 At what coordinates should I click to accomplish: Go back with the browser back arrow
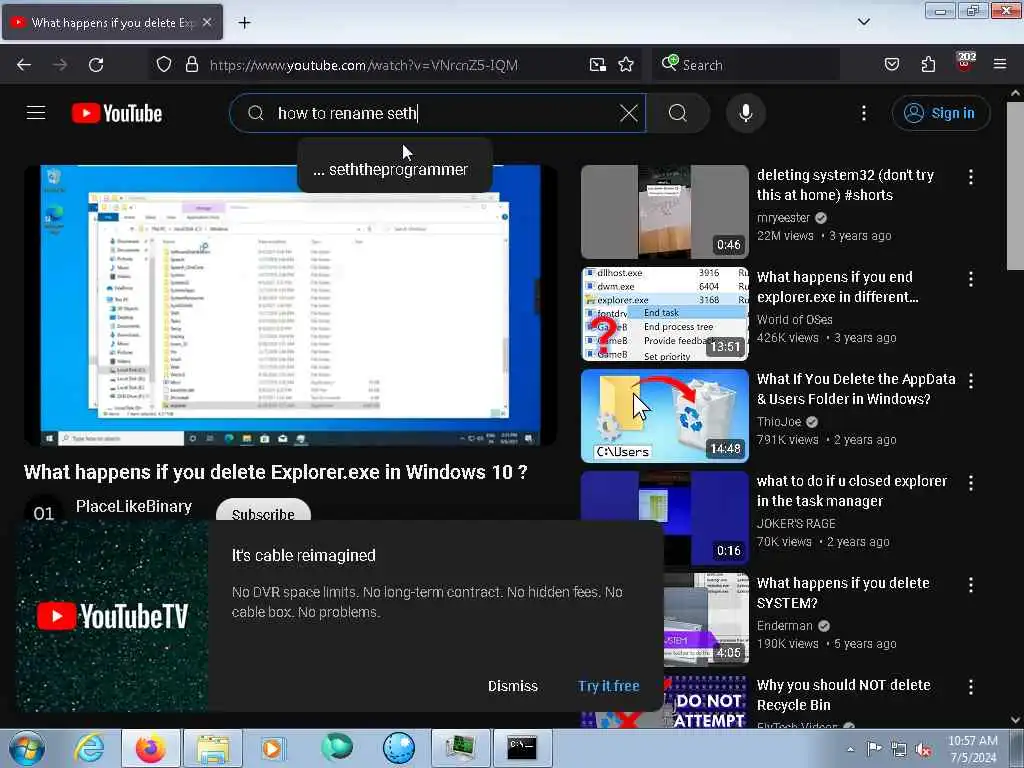click(24, 65)
